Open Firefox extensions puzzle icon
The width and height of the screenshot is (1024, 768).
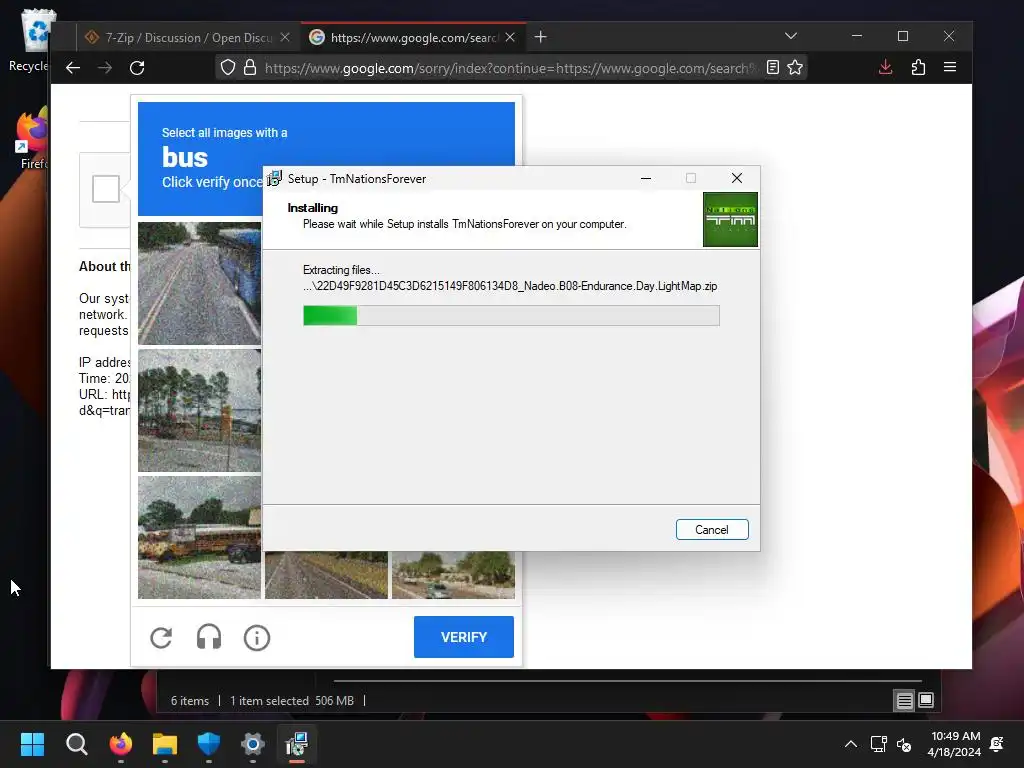(x=918, y=67)
